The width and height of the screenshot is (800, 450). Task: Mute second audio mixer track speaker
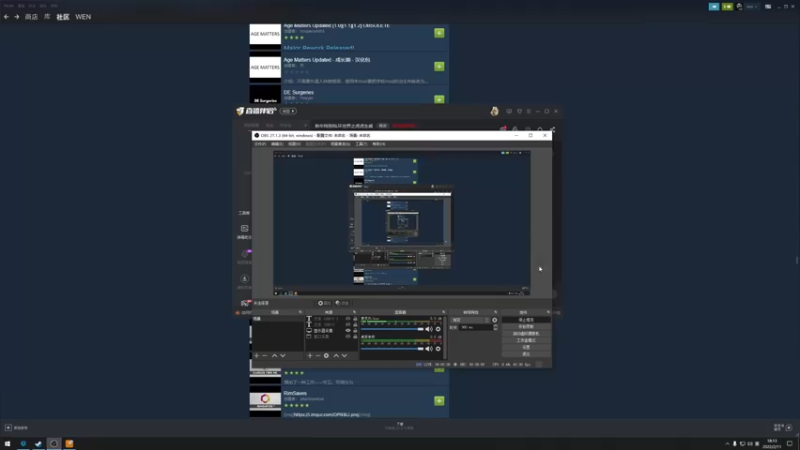click(x=429, y=349)
